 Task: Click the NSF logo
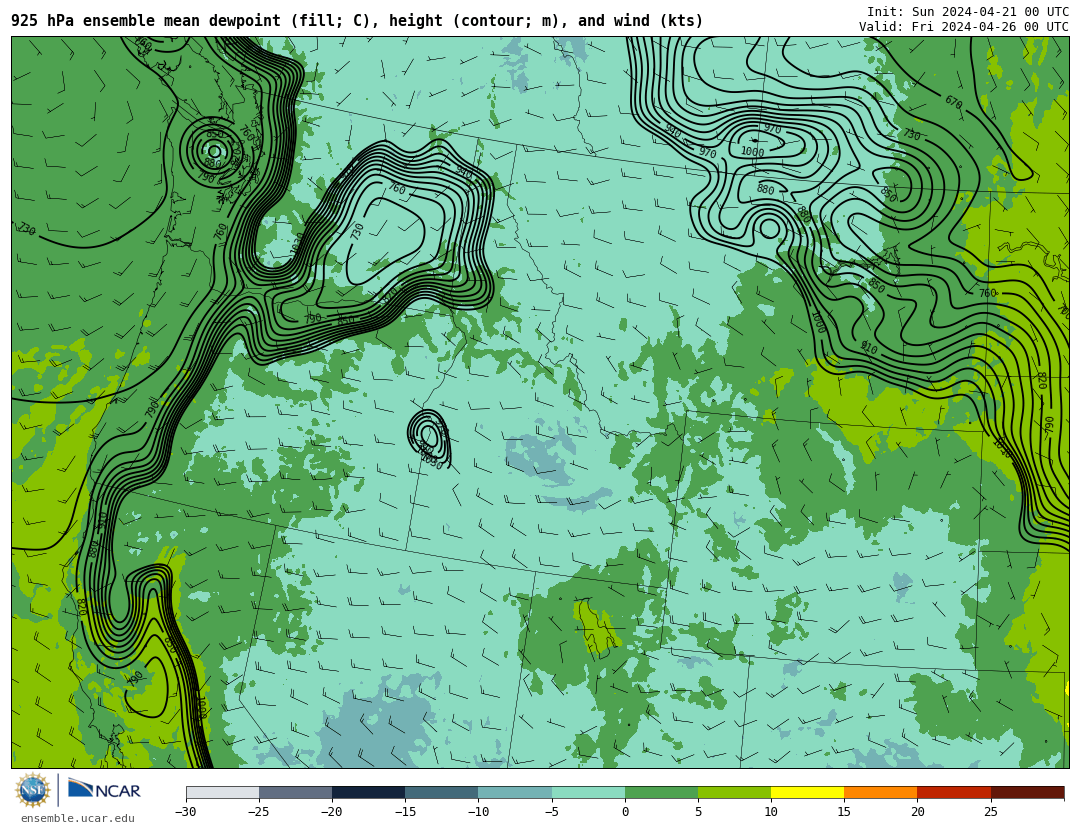click(x=32, y=790)
